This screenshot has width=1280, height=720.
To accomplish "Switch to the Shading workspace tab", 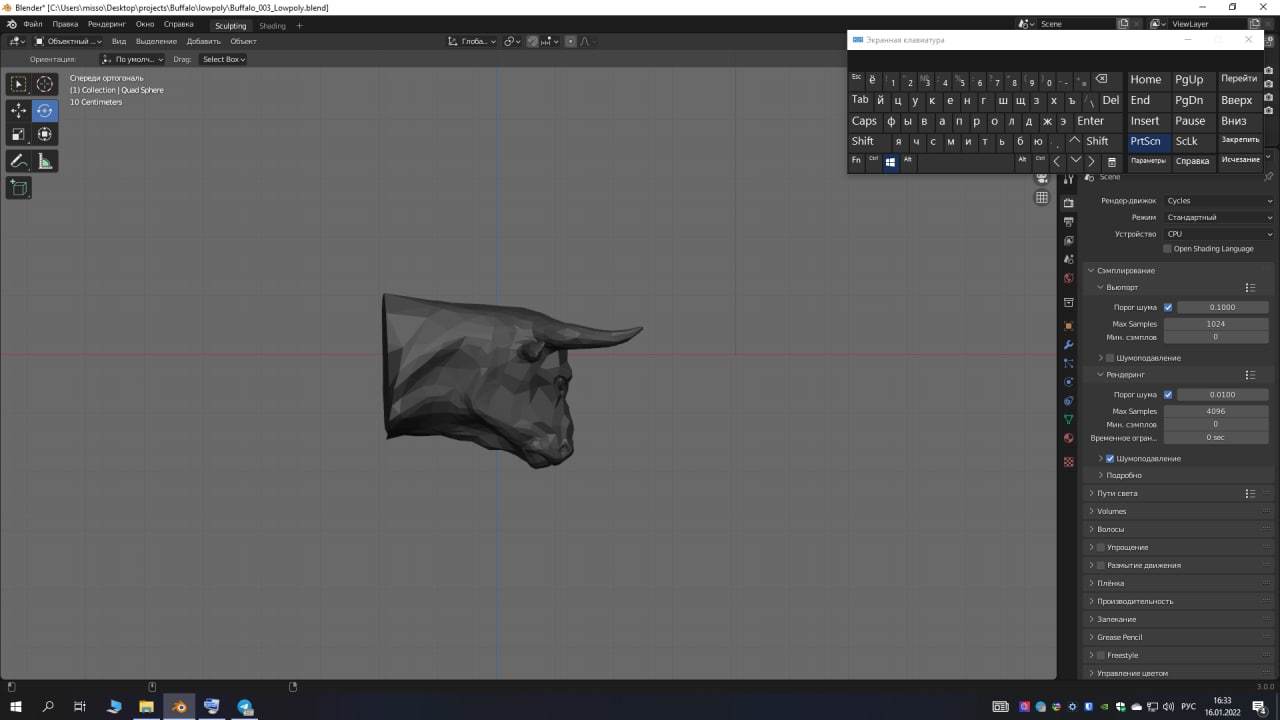I will tap(272, 25).
